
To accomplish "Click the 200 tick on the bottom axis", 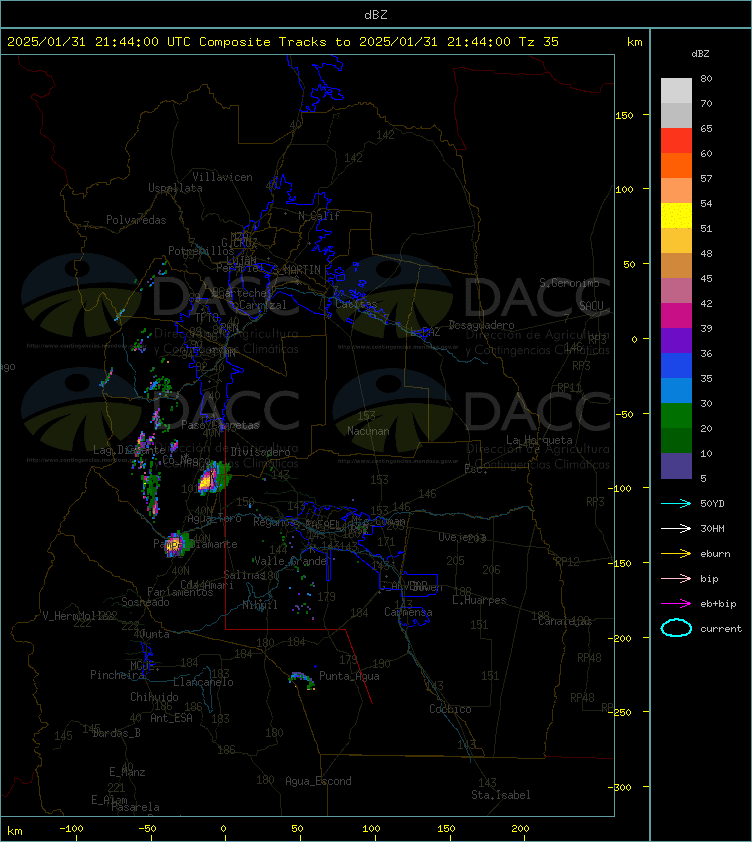I will coord(520,829).
